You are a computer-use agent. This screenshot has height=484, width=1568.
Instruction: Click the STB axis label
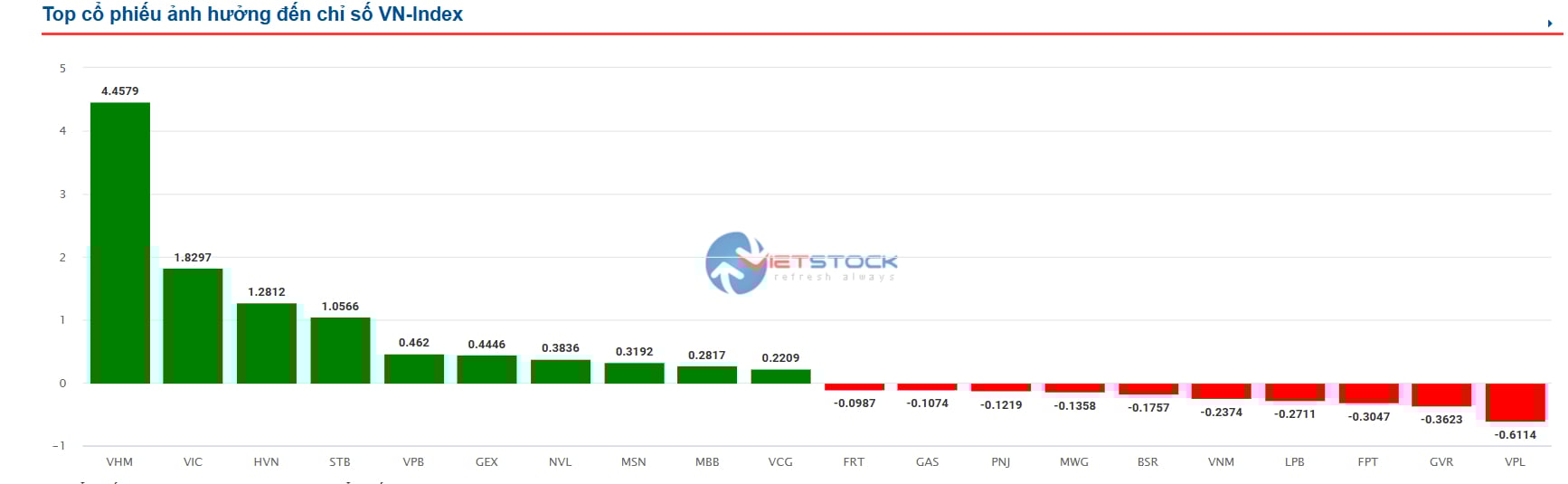[340, 462]
